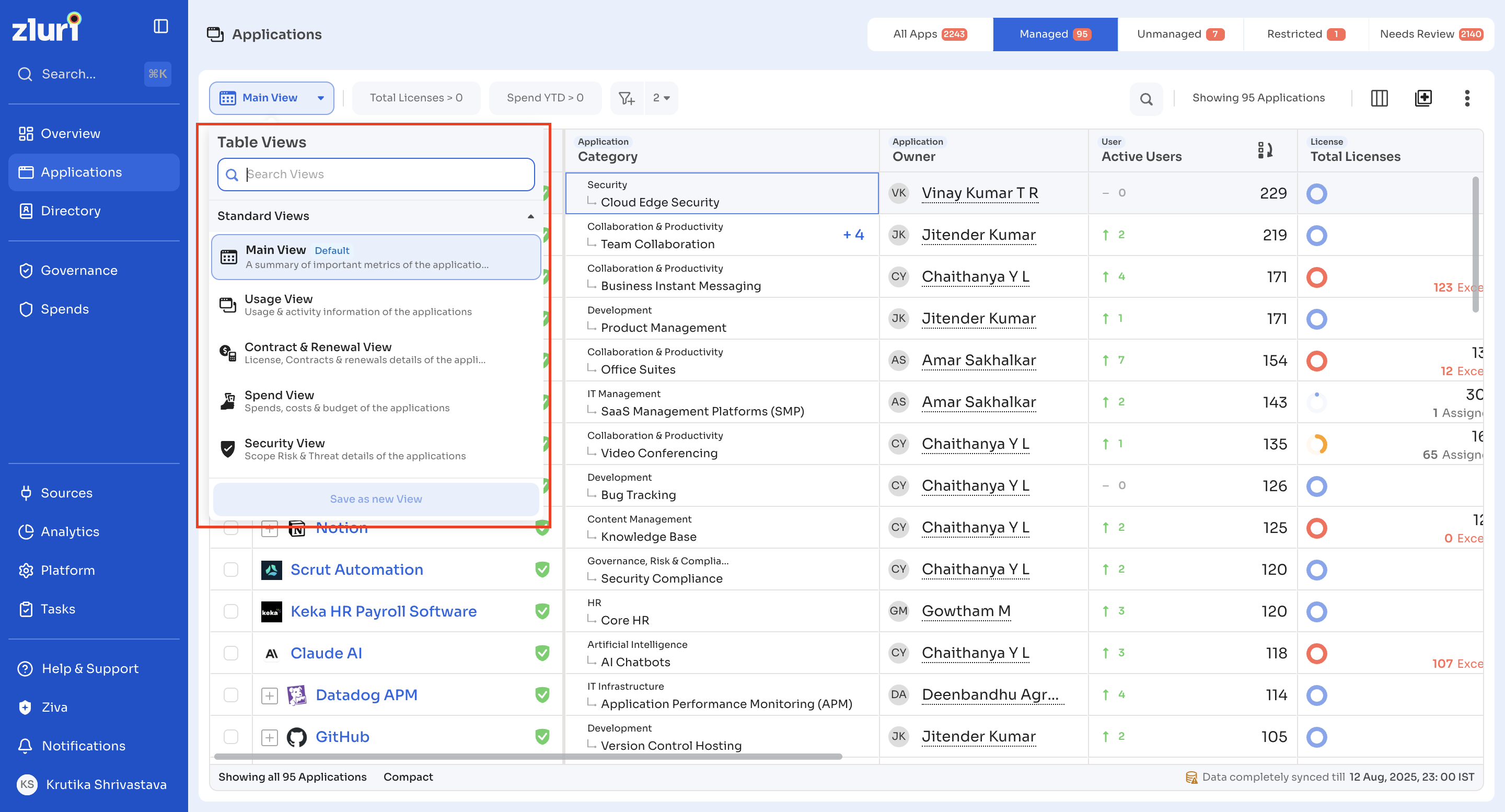Click the table search magnifier icon
The height and width of the screenshot is (812, 1505).
(x=1145, y=99)
